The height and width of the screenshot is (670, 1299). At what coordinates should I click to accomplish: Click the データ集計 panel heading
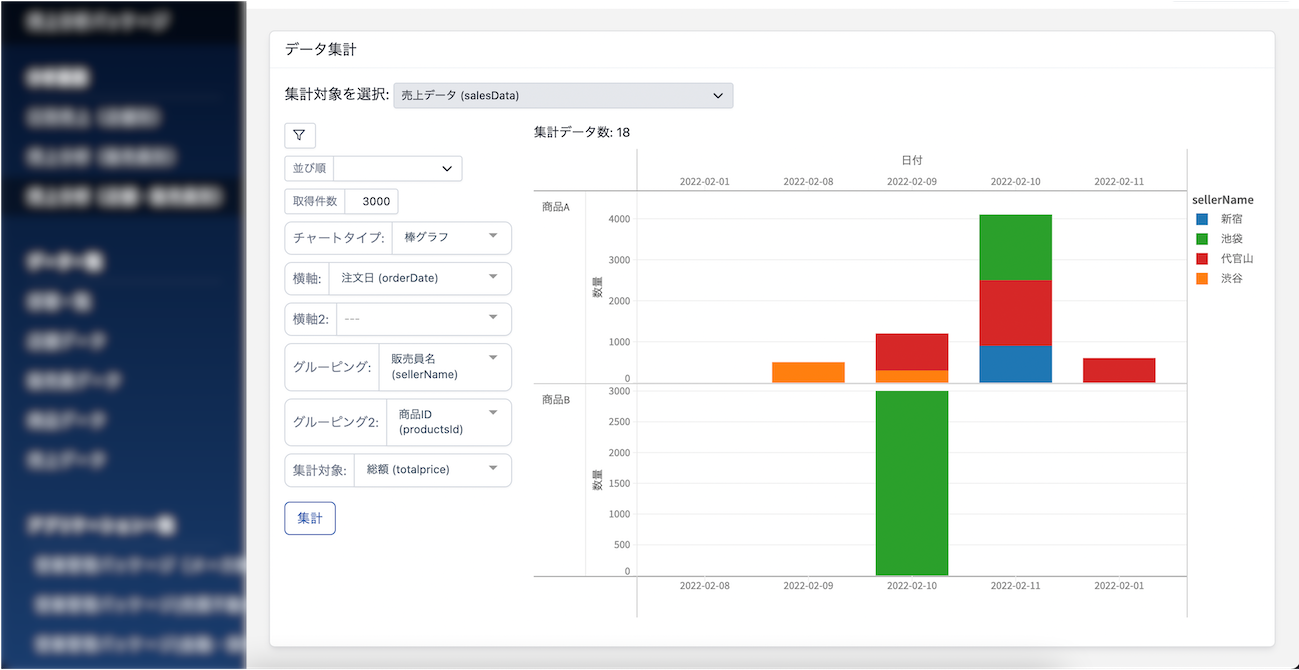(x=321, y=49)
